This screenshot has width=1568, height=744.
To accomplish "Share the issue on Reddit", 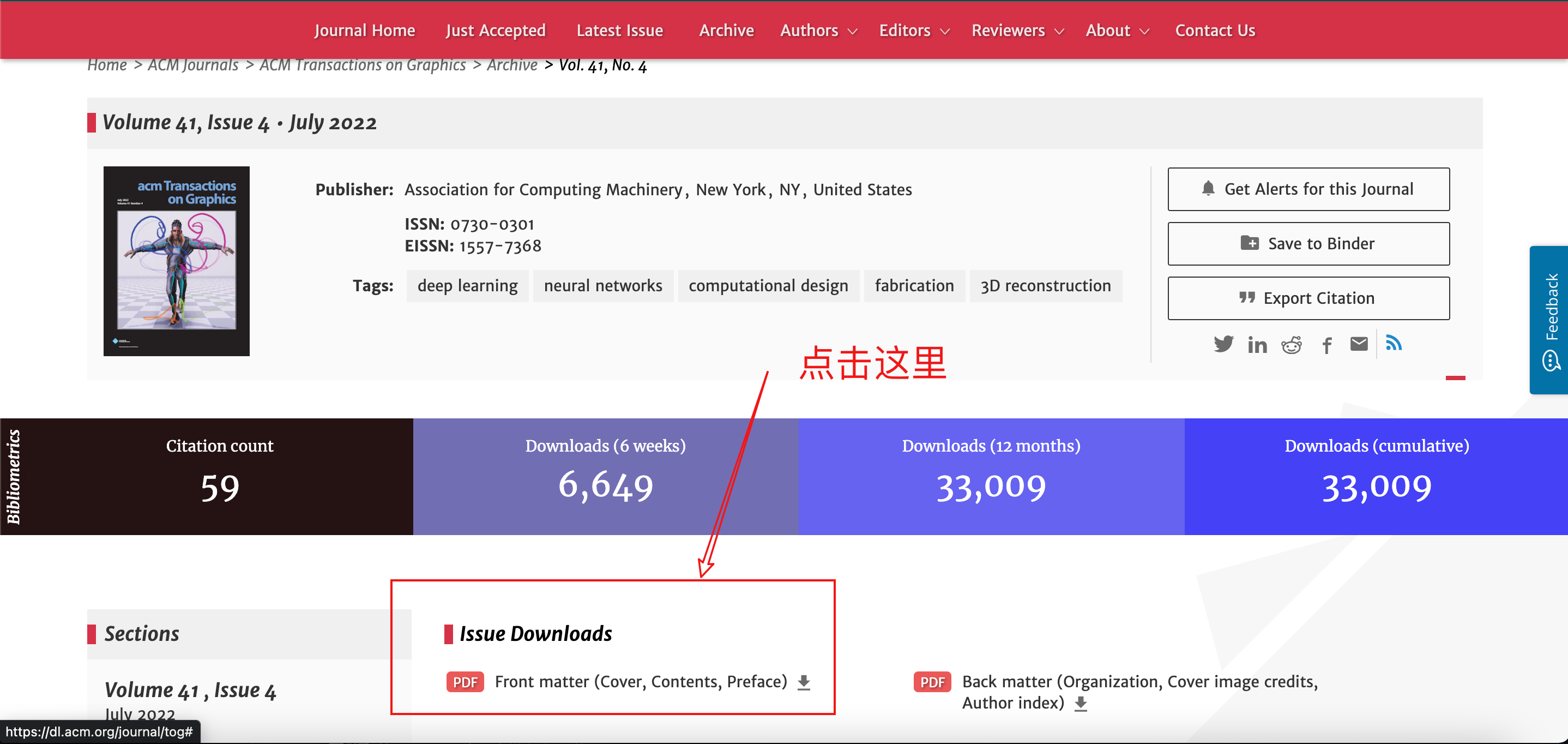I will click(x=1291, y=345).
